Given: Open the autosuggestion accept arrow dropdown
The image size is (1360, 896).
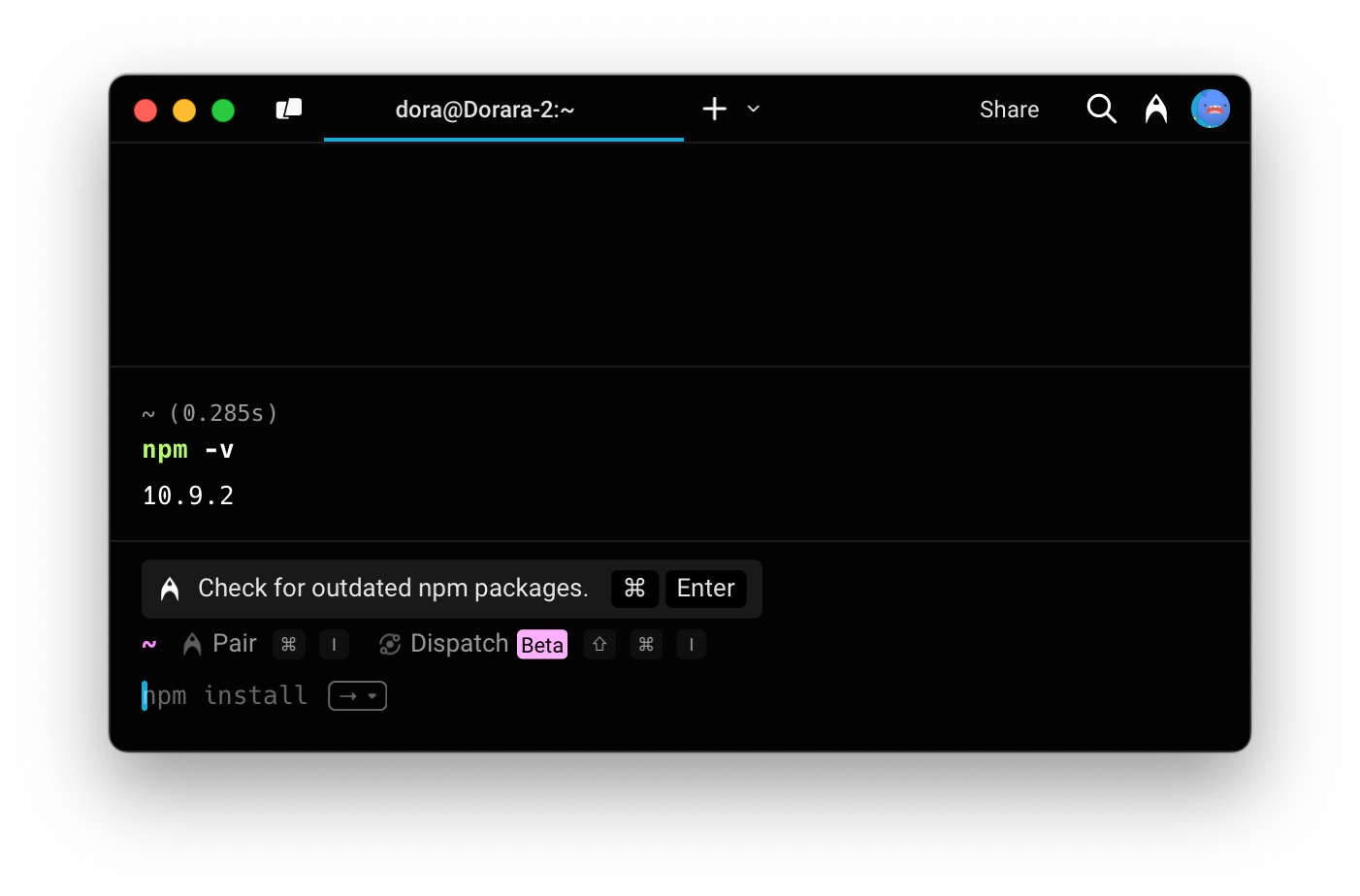Looking at the screenshot, I should pyautogui.click(x=358, y=696).
